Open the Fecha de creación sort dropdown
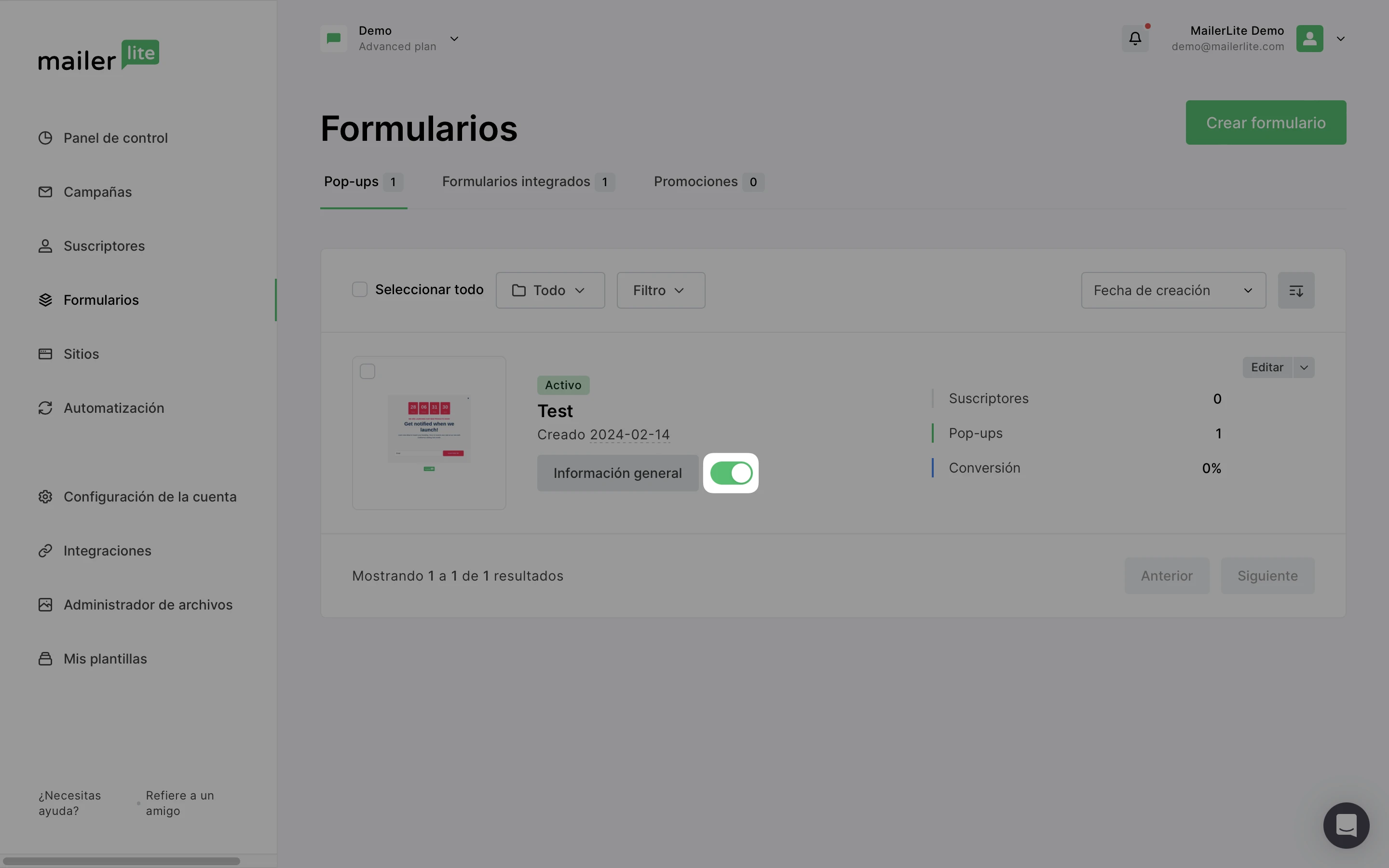Screen dimensions: 1389x868 point(1172,290)
